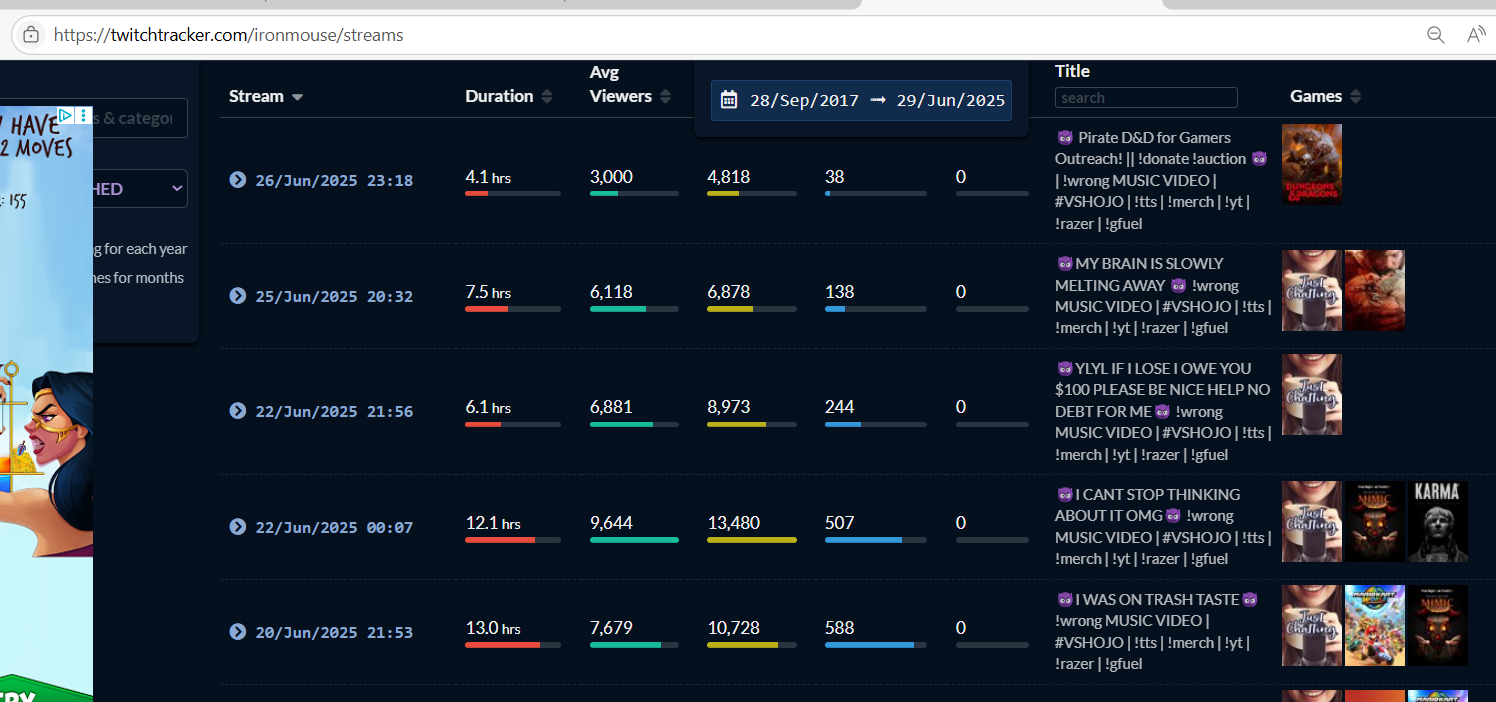Click the read aloud icon in address bar
1496x702 pixels.
click(1475, 35)
